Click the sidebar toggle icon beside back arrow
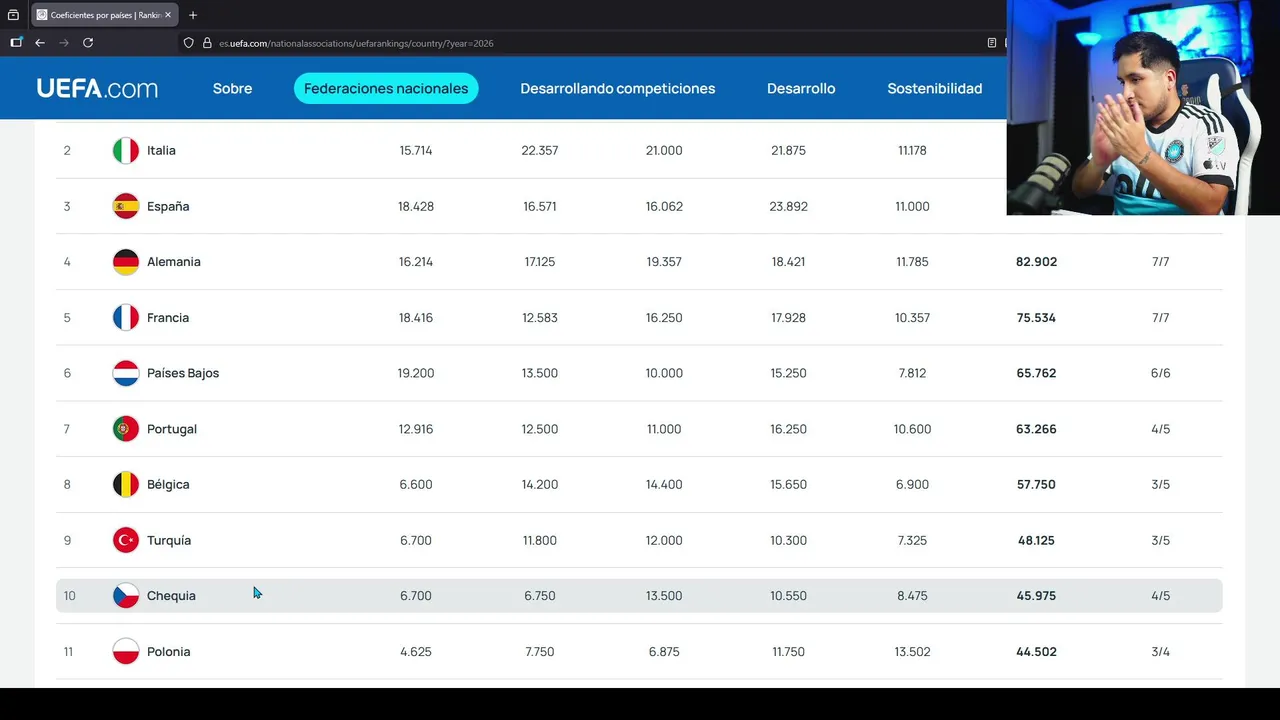The width and height of the screenshot is (1280, 720). (x=16, y=43)
